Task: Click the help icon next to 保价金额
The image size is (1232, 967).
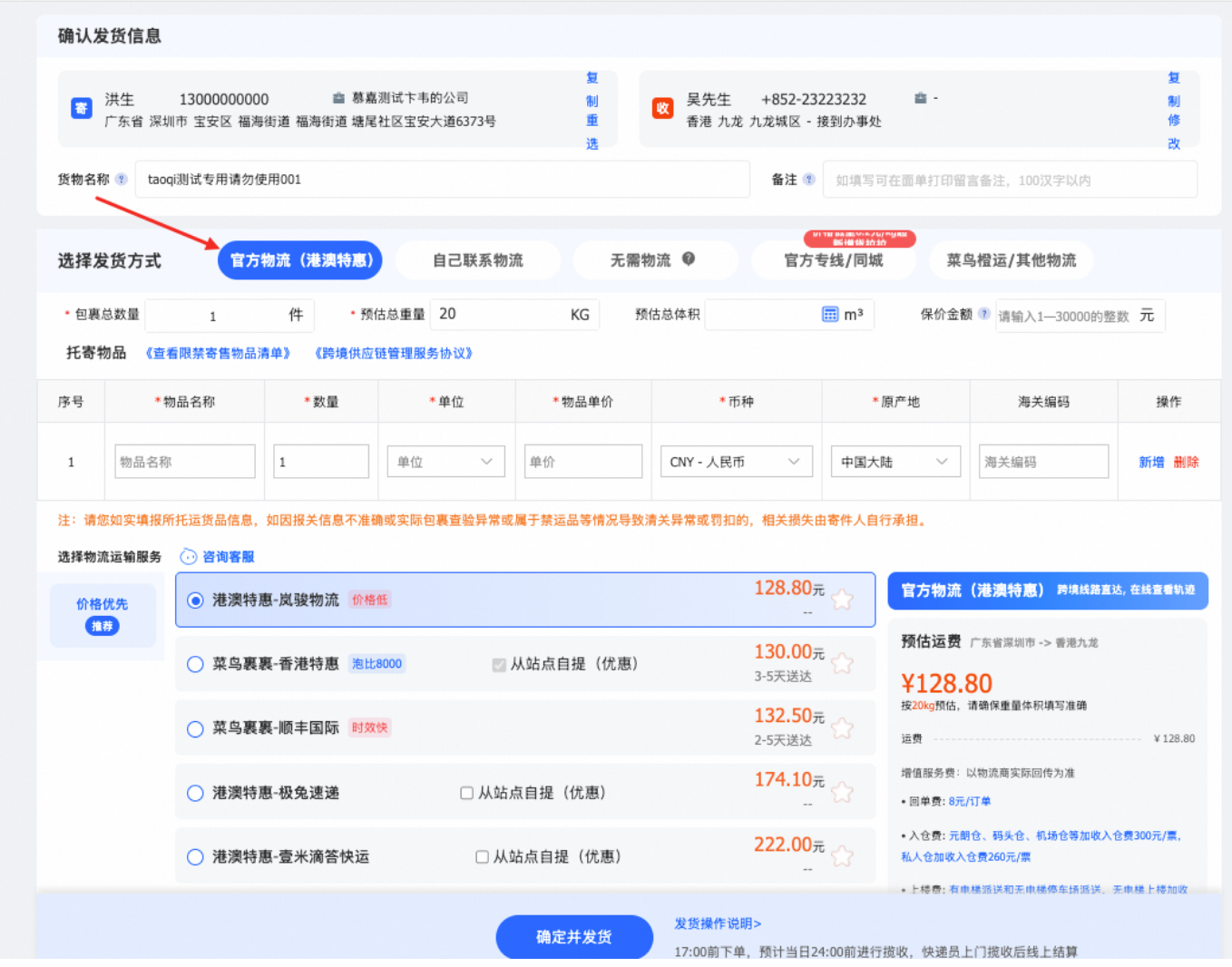Action: (984, 314)
